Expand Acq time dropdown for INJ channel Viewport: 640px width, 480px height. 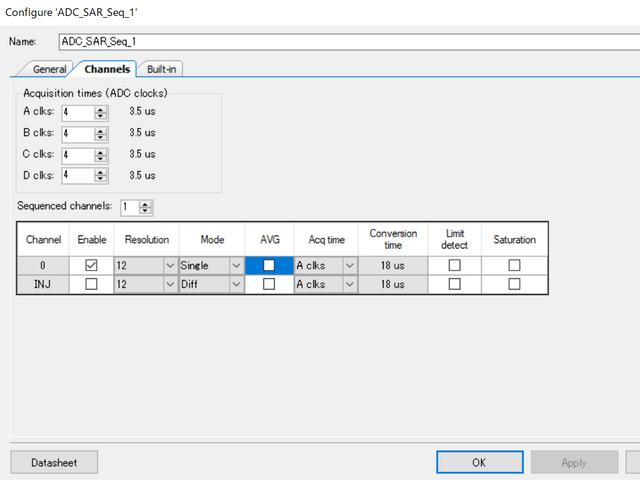click(x=349, y=284)
